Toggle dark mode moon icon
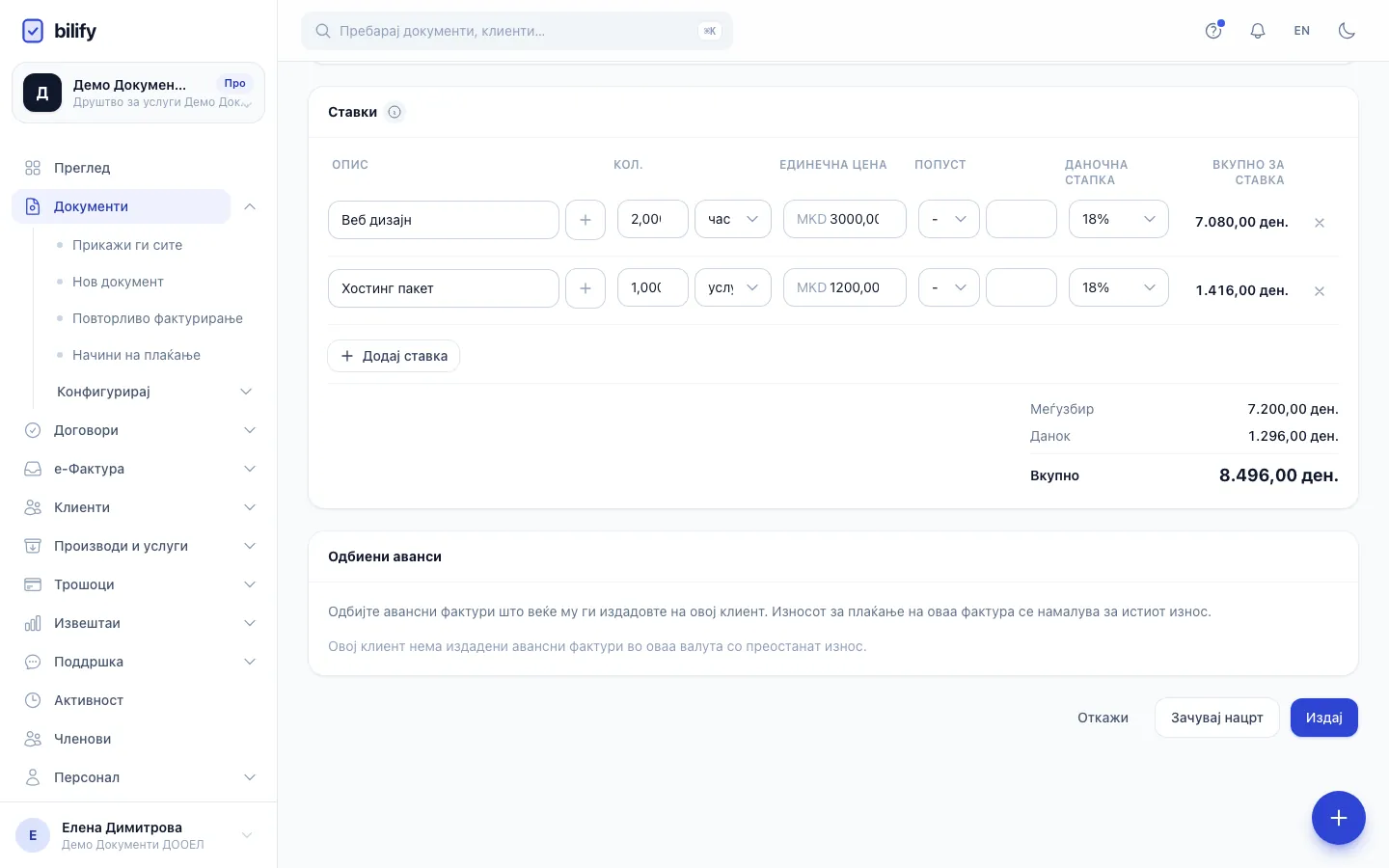The height and width of the screenshot is (868, 1389). point(1347,31)
